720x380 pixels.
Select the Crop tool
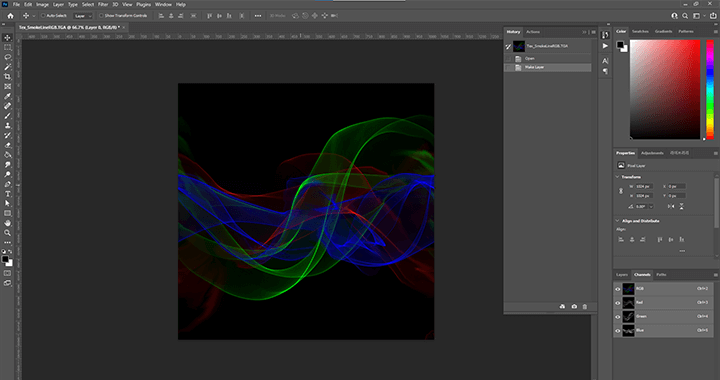pos(7,77)
